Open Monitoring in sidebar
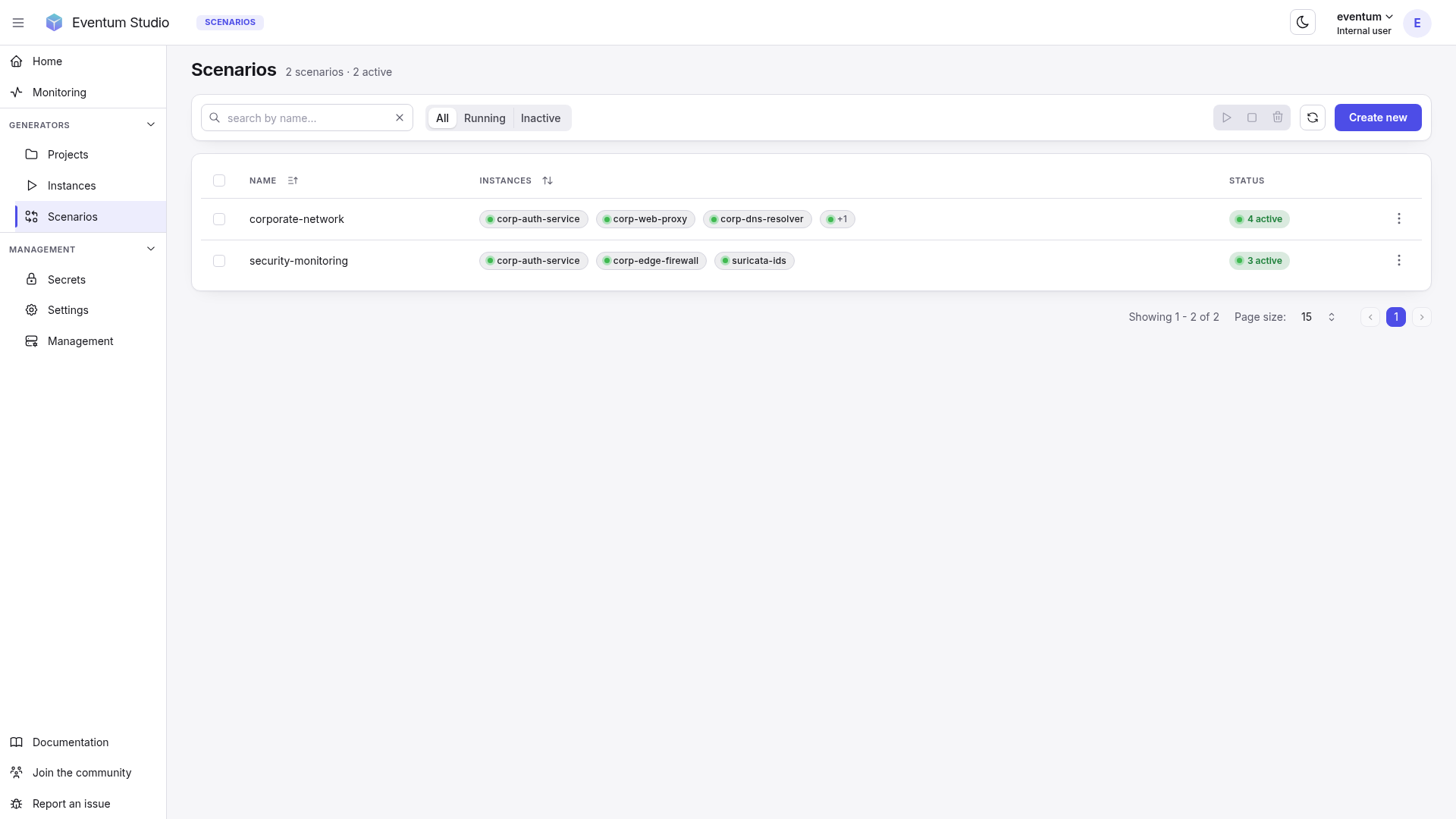Viewport: 1456px width, 819px height. coord(83,93)
